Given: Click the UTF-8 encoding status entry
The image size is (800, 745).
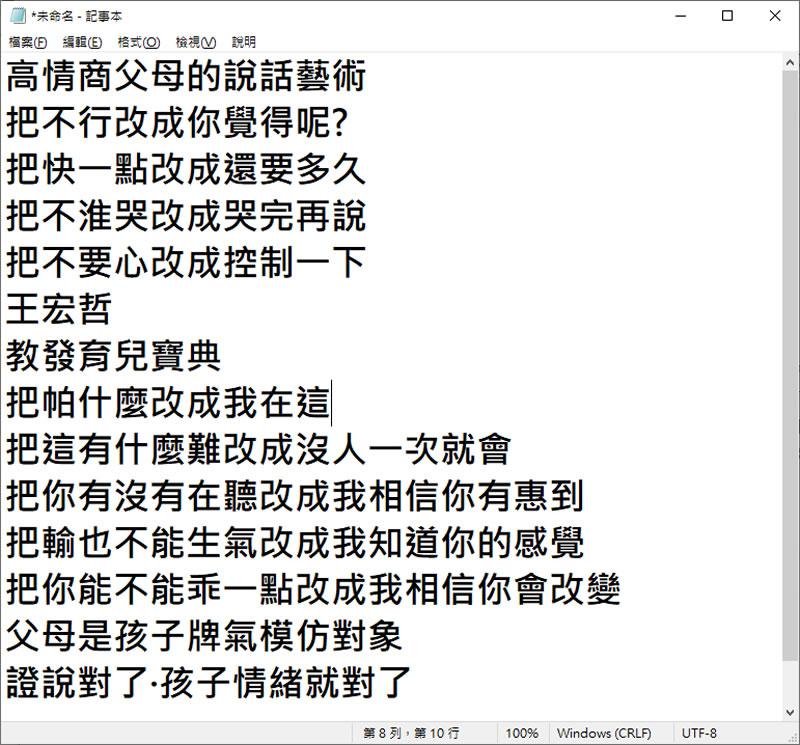Looking at the screenshot, I should 699,733.
